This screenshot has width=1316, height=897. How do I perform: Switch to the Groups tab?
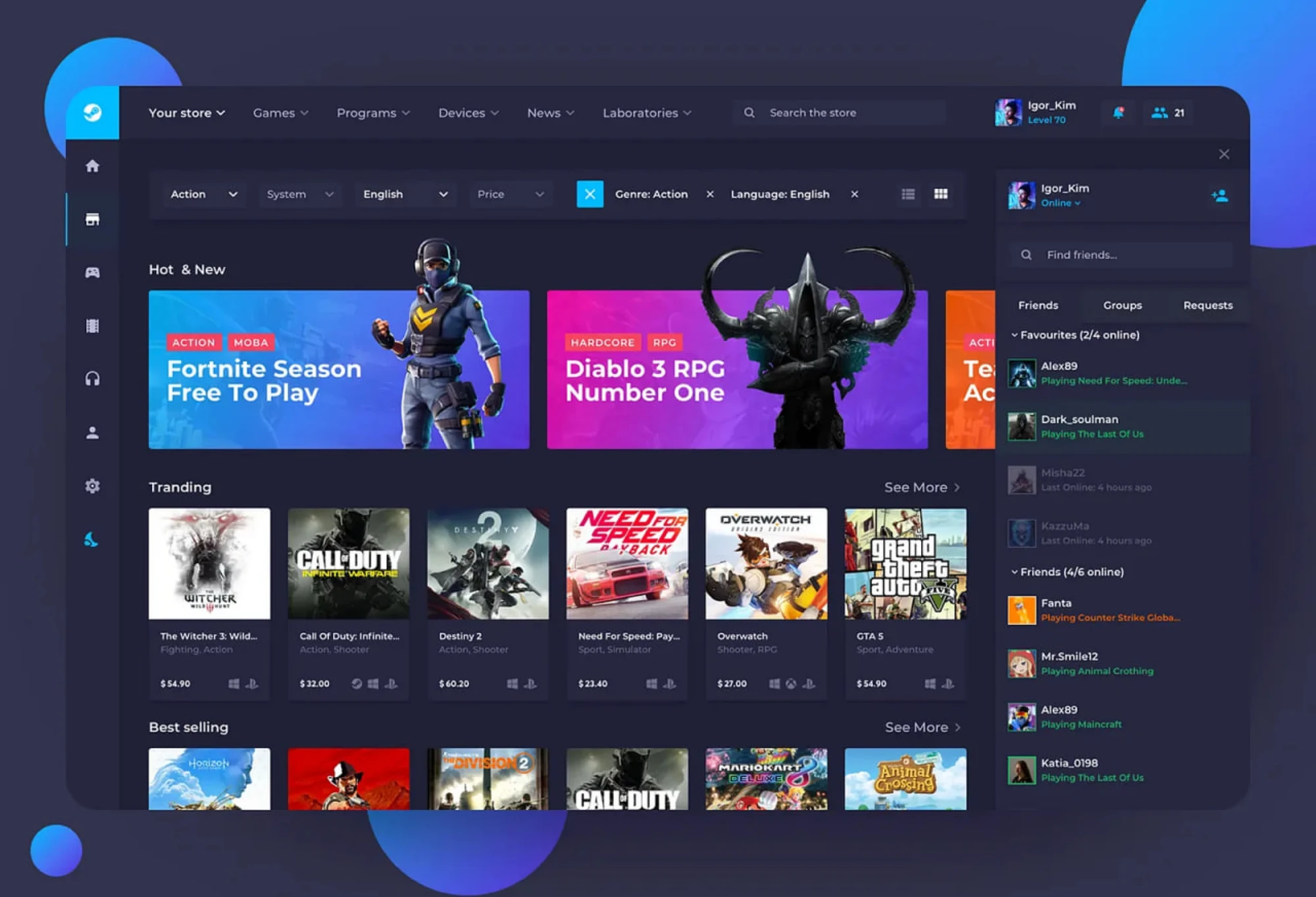tap(1123, 305)
